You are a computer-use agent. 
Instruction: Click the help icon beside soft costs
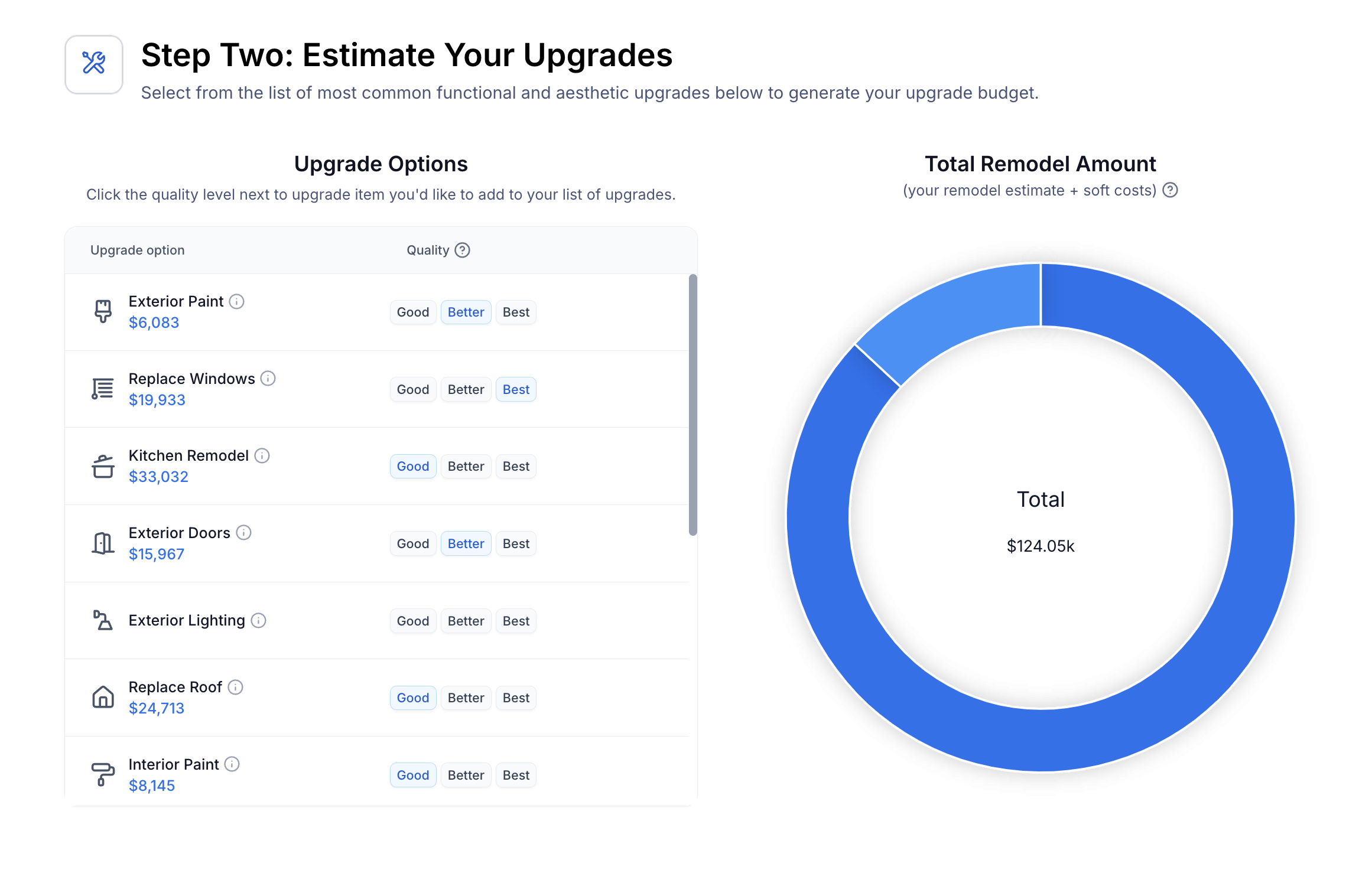[1170, 190]
